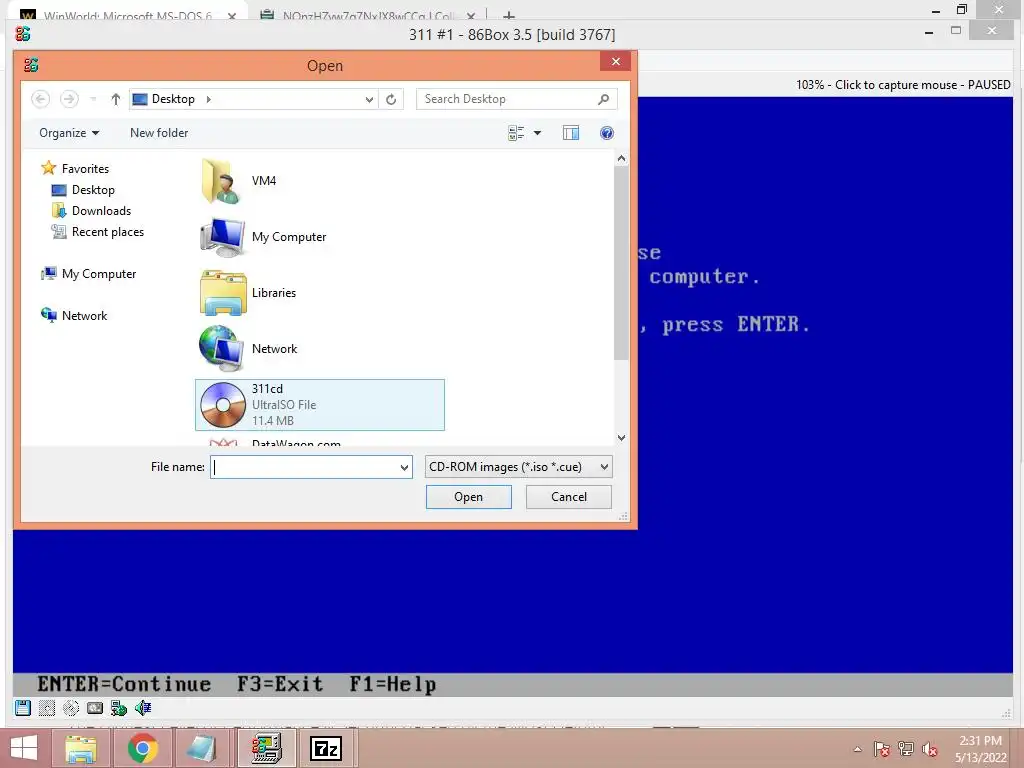The height and width of the screenshot is (768, 1024).
Task: Select Desktop under Favorites
Action: click(x=93, y=190)
